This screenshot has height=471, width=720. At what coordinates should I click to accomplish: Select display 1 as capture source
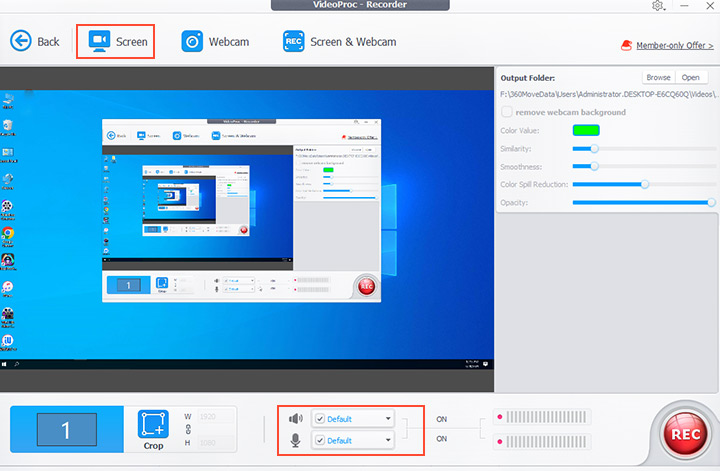67,429
